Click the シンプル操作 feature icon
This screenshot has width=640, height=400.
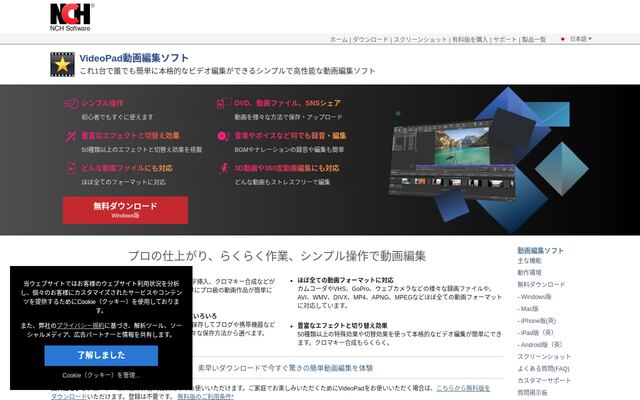71,104
